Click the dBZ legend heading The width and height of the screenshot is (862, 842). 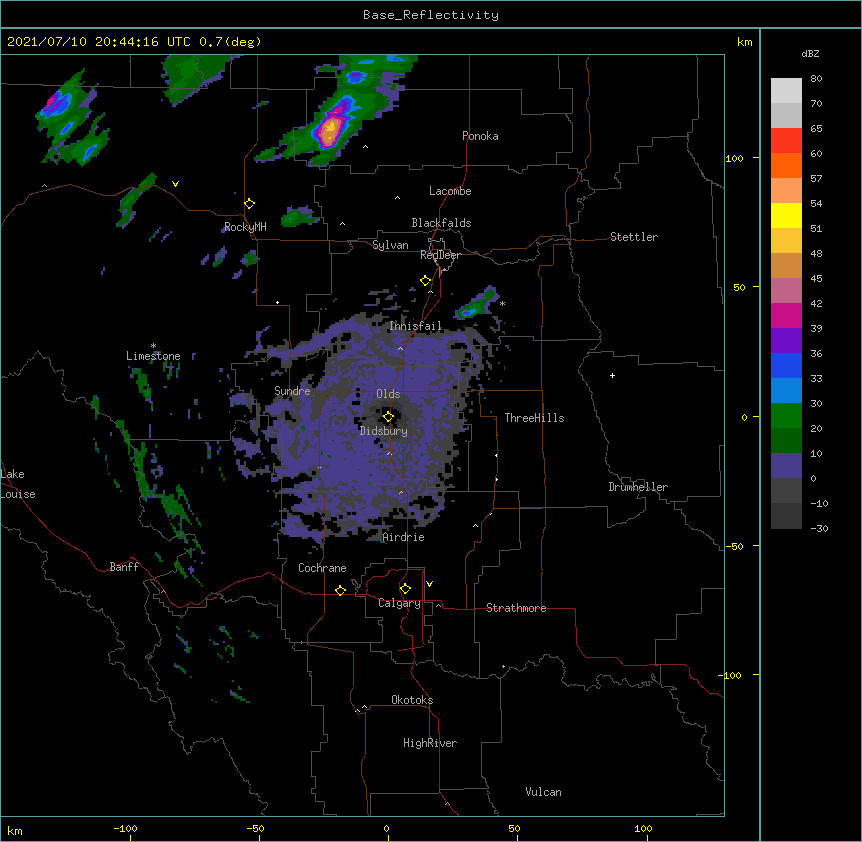pyautogui.click(x=810, y=54)
